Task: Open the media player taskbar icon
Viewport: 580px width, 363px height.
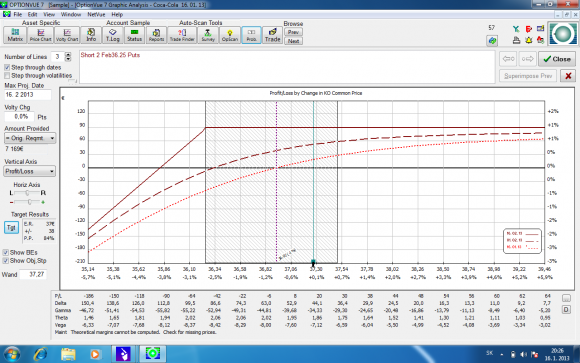Action: [95, 354]
